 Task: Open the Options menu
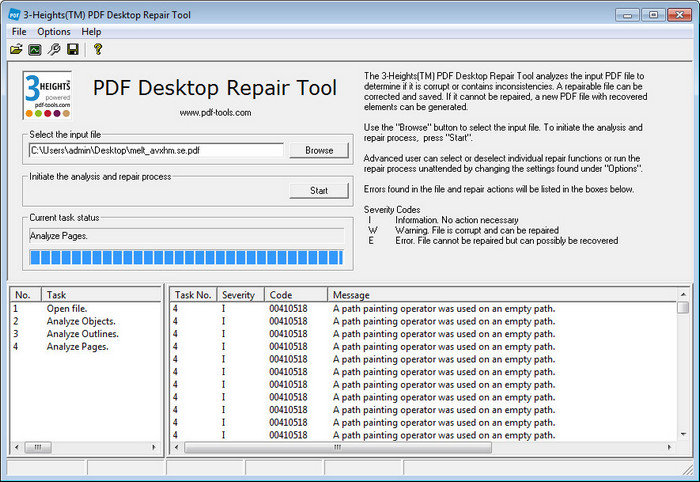pyautogui.click(x=54, y=32)
